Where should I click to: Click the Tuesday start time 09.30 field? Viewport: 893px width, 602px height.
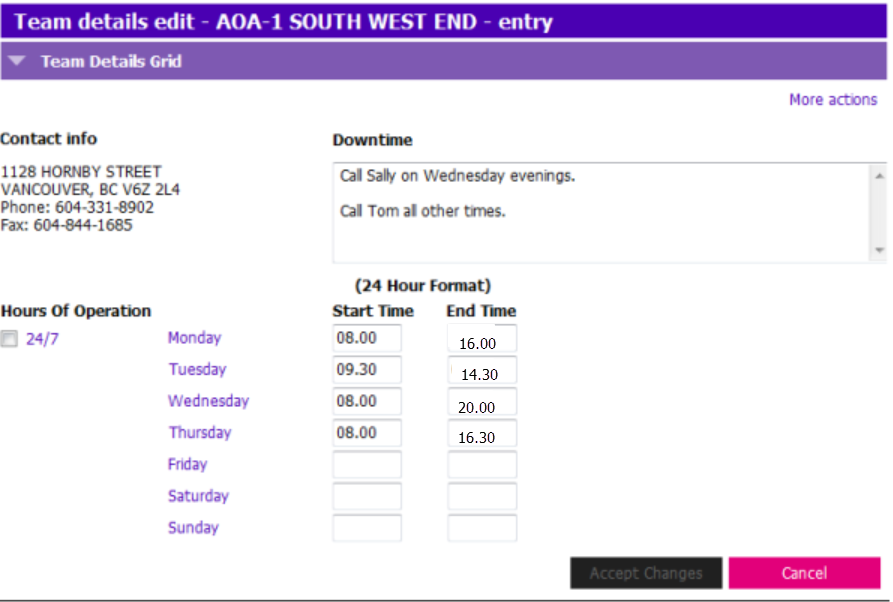[367, 370]
